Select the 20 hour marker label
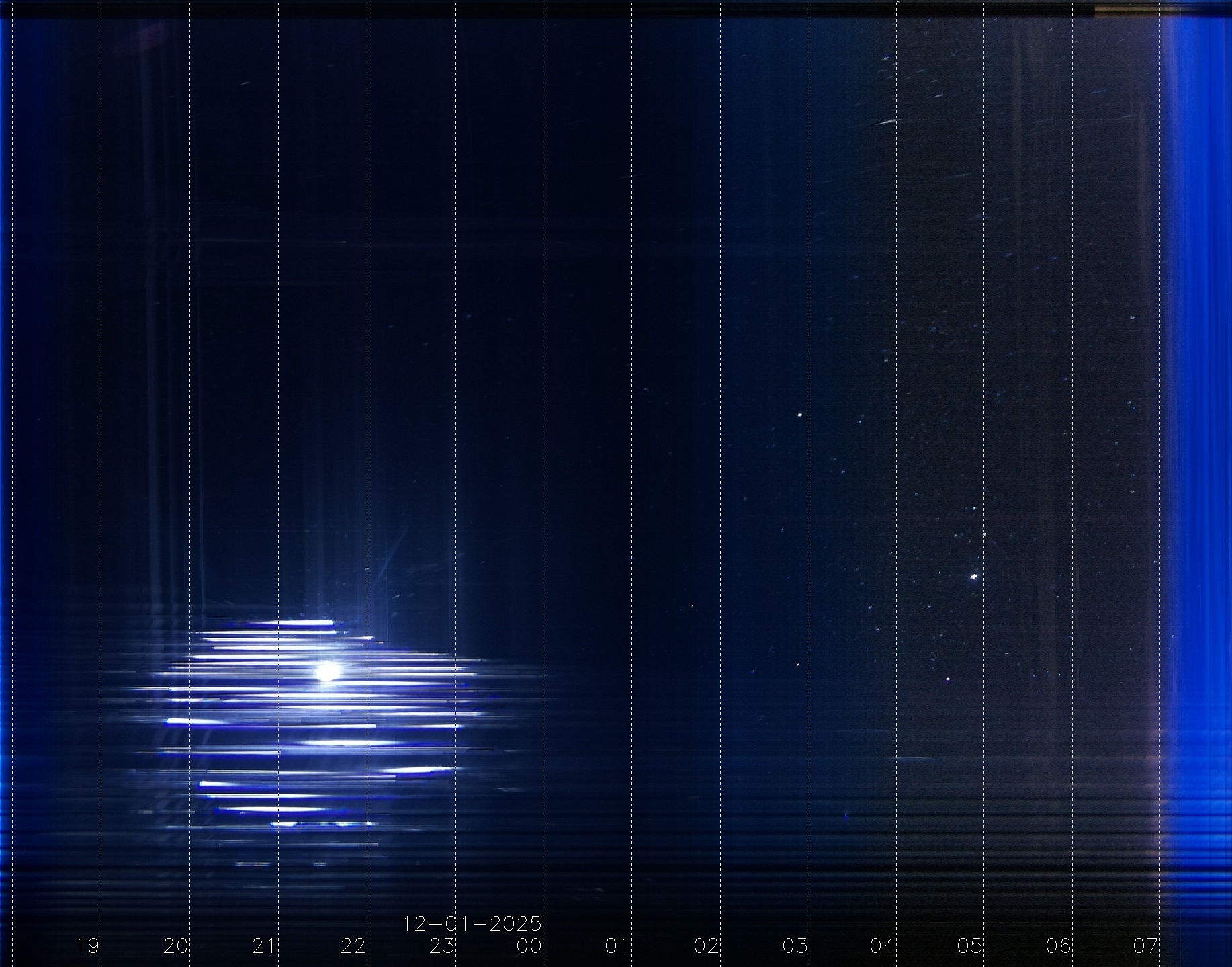1232x967 pixels. coord(176,946)
